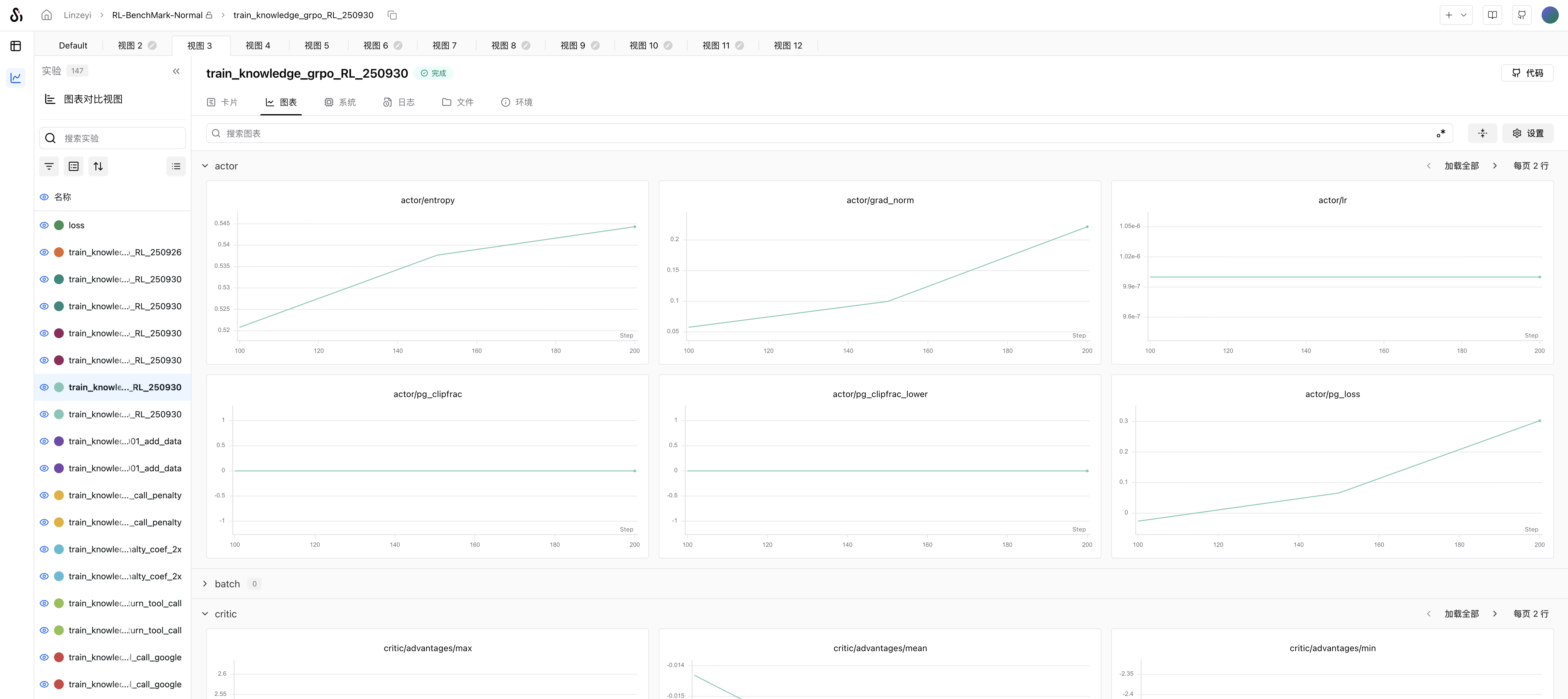Image resolution: width=1568 pixels, height=699 pixels.
Task: Toggle visibility of first call_google experiment
Action: (x=44, y=658)
